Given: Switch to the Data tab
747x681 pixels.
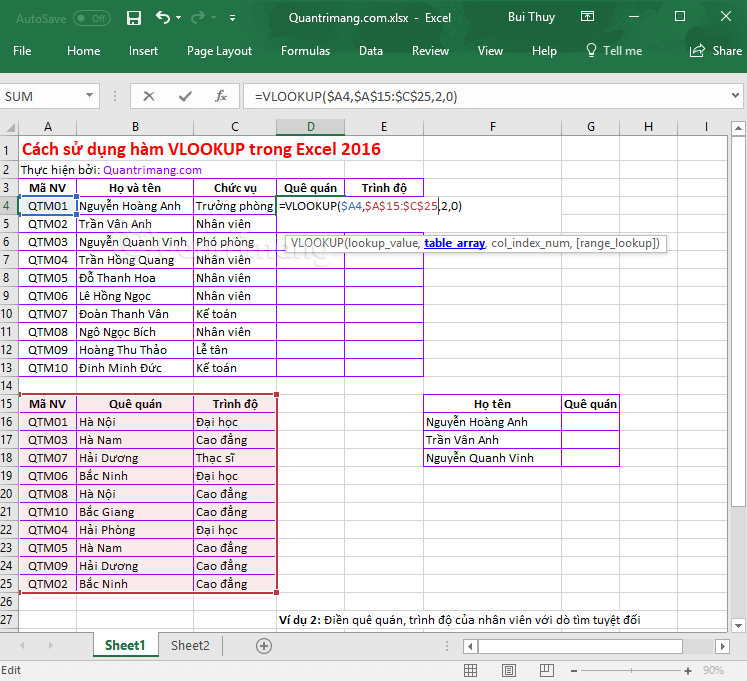Looking at the screenshot, I should pos(371,51).
